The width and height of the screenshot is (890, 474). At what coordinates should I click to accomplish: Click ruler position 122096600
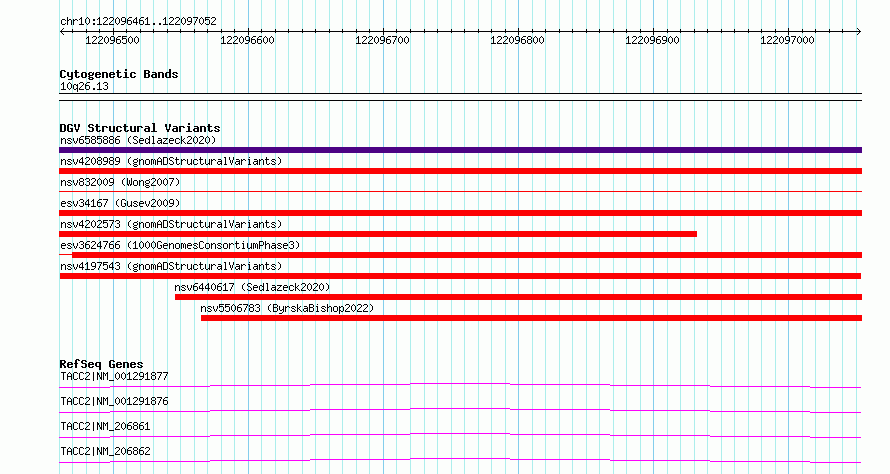(247, 40)
